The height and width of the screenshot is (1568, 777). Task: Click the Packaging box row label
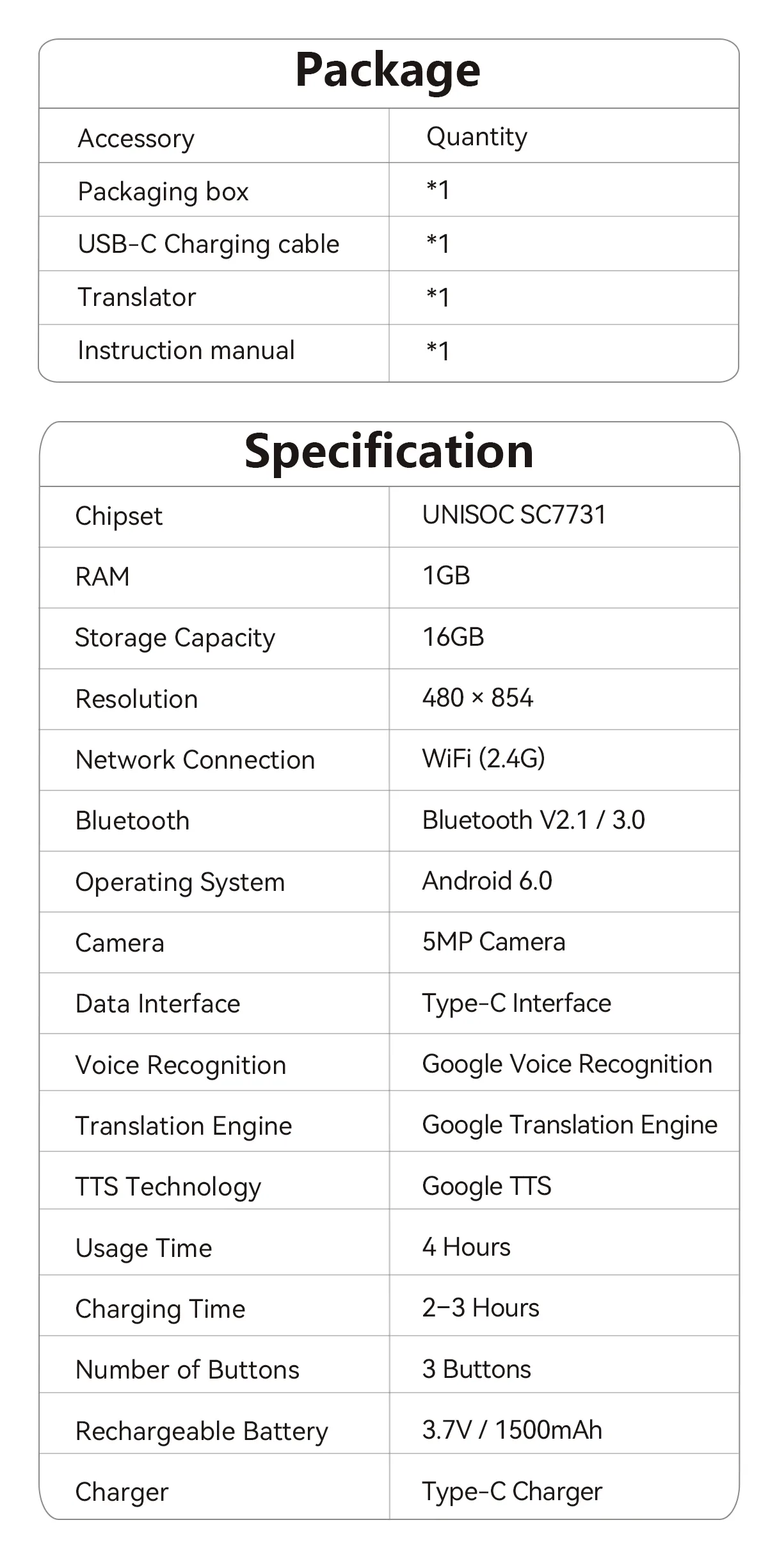(x=163, y=191)
